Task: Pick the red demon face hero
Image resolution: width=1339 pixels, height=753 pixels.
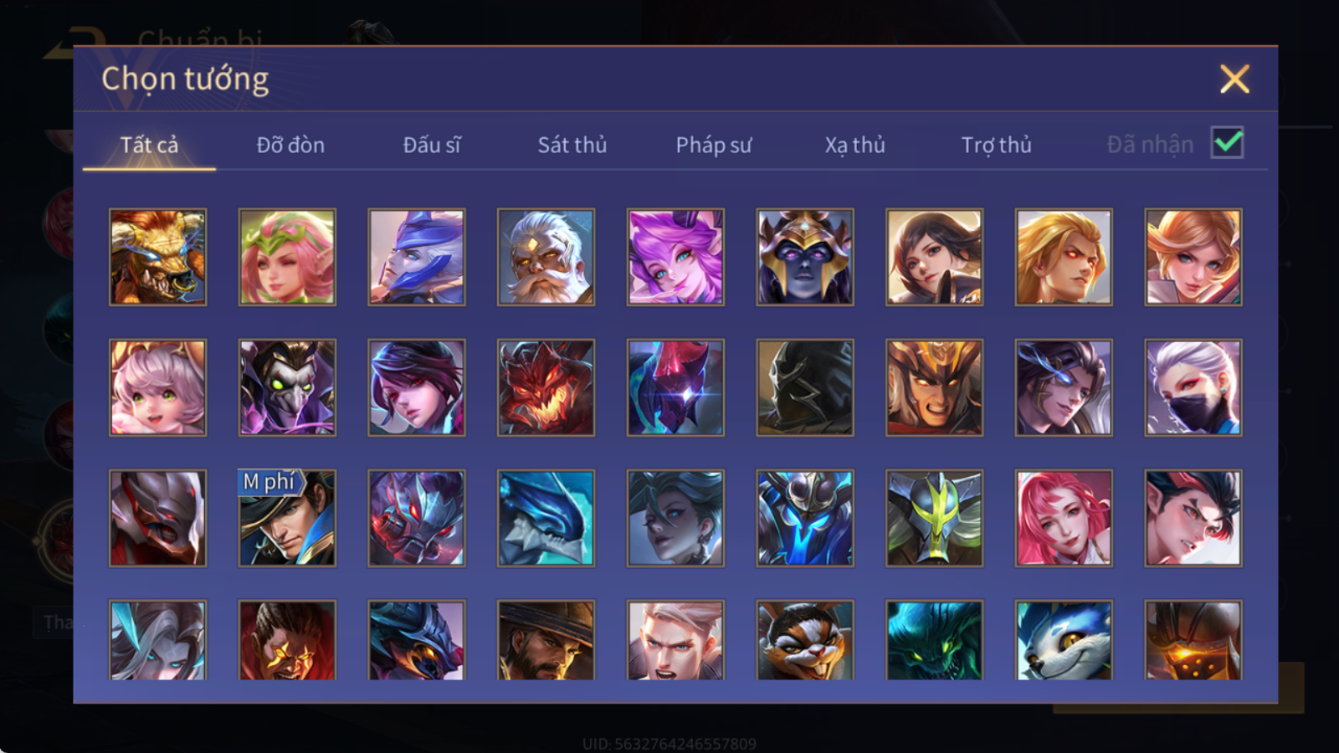Action: [x=546, y=388]
